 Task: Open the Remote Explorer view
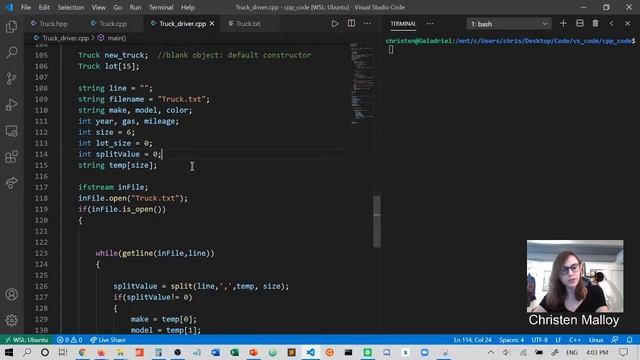(x=11, y=131)
